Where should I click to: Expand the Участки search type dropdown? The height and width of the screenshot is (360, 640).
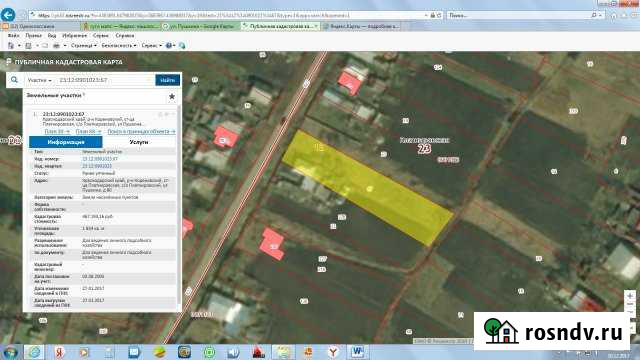39,80
